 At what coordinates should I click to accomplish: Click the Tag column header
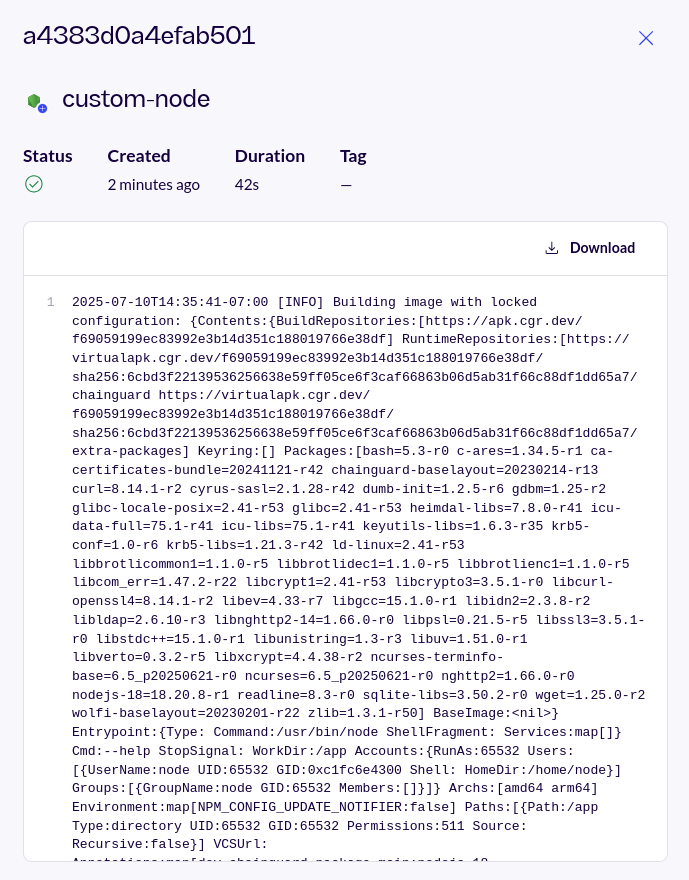coord(353,156)
